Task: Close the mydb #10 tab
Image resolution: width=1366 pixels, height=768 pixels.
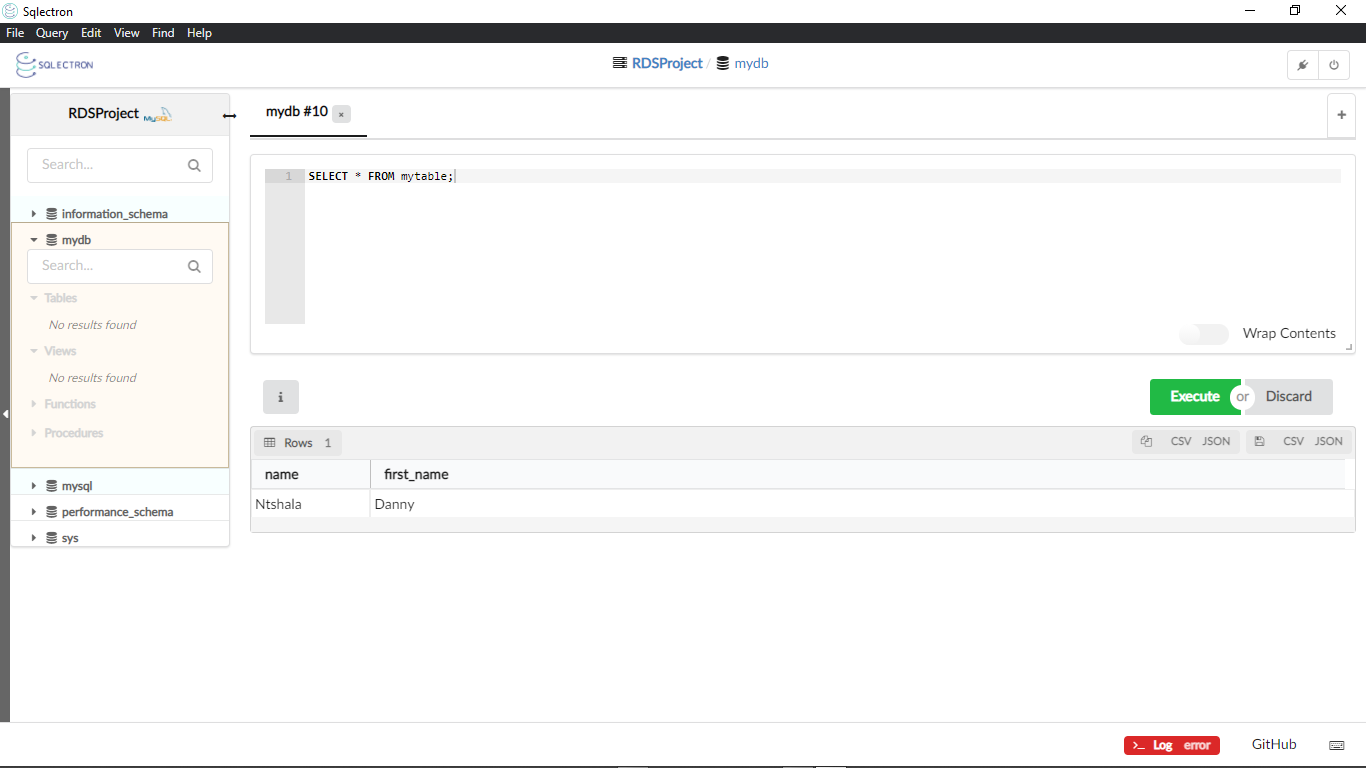Action: [x=341, y=114]
